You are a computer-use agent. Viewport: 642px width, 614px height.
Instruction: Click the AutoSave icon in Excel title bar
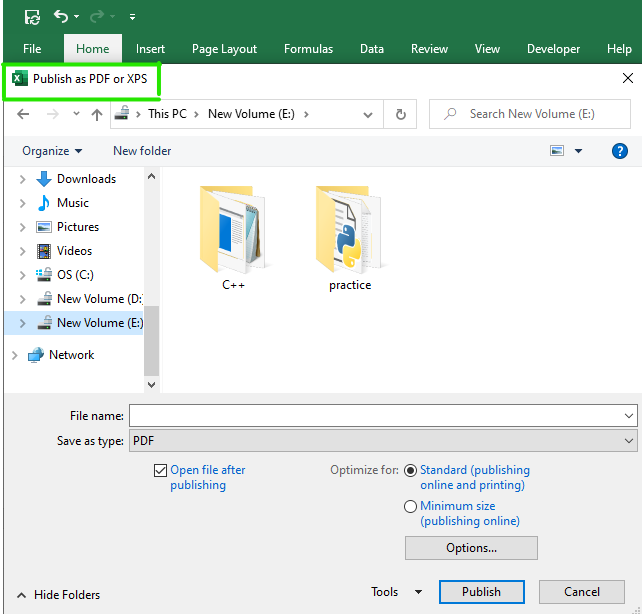32,16
